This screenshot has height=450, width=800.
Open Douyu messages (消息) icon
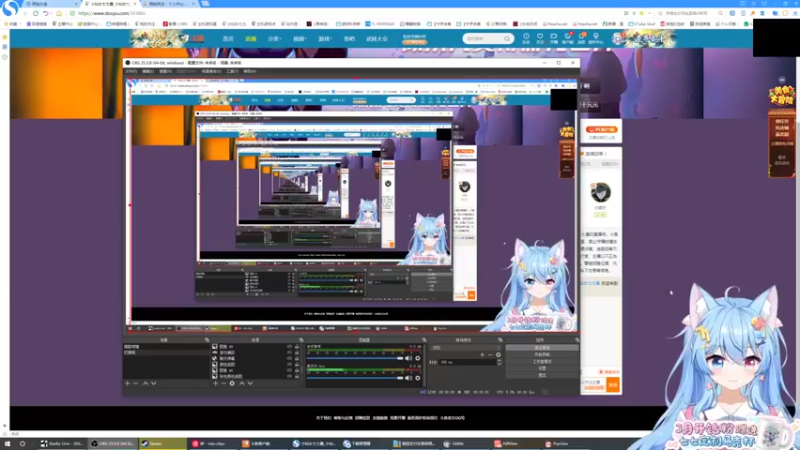pyautogui.click(x=582, y=38)
